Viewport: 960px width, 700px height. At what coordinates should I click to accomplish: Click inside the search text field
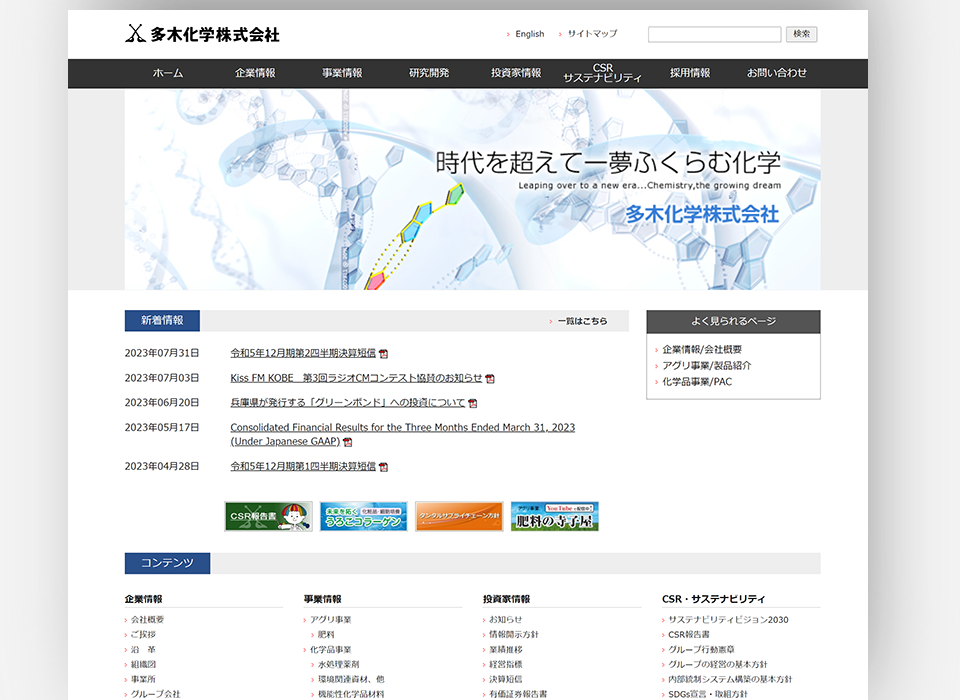(714, 33)
